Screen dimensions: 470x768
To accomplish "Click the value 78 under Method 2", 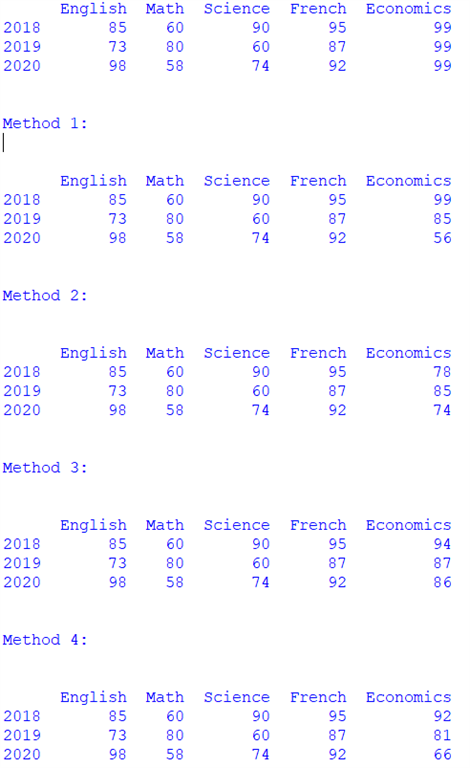I will click(x=442, y=372).
